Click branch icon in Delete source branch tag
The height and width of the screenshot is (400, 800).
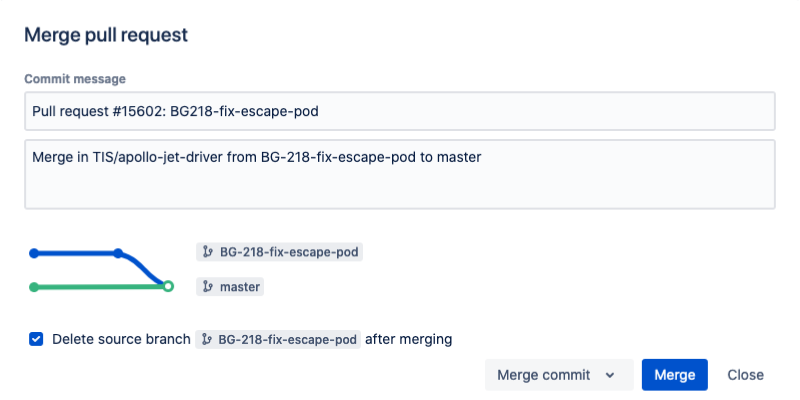coord(207,339)
